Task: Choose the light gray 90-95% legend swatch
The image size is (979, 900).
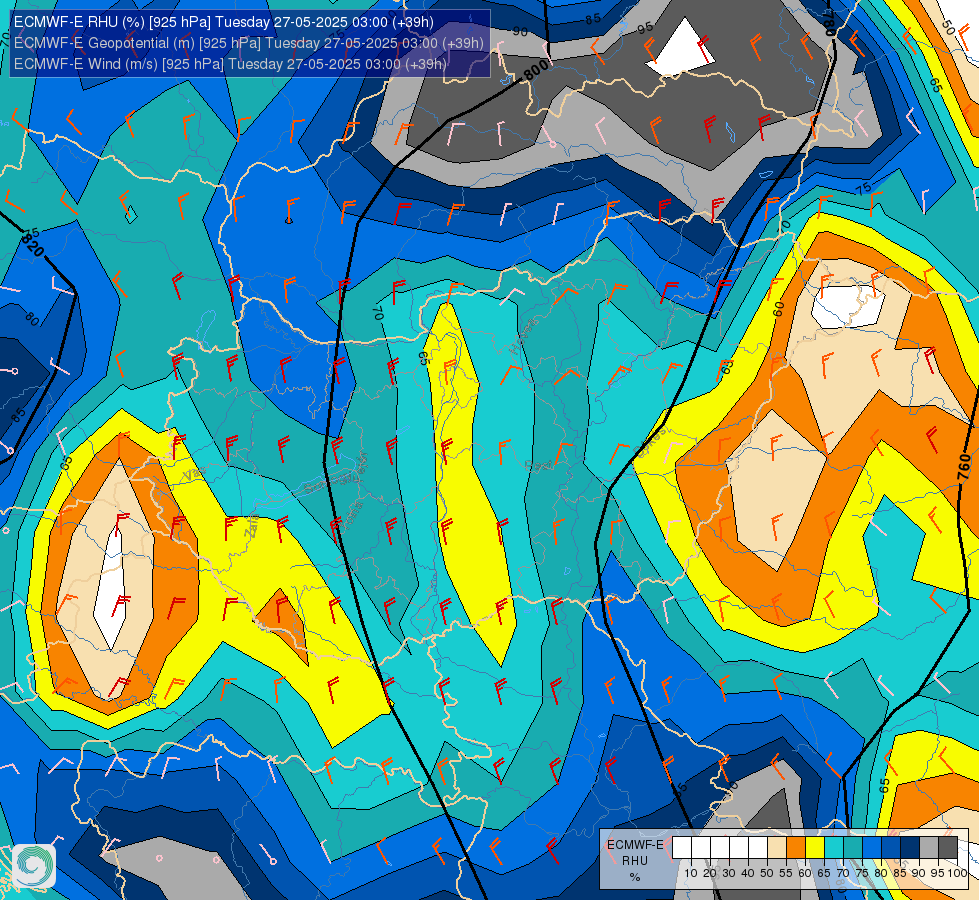Action: pos(929,847)
